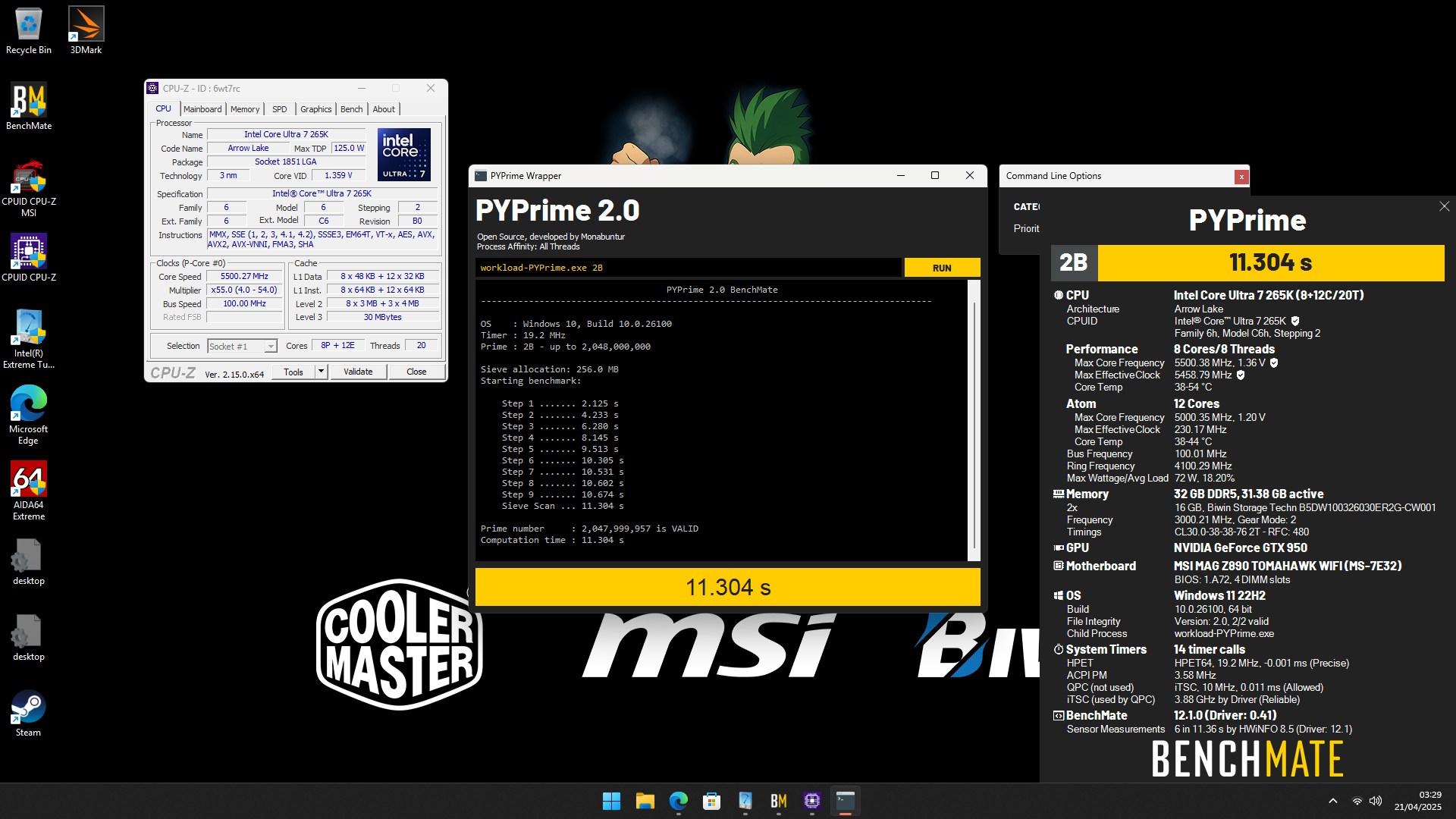Close the BenchMate result overlay
The image size is (1456, 819).
click(x=1444, y=206)
